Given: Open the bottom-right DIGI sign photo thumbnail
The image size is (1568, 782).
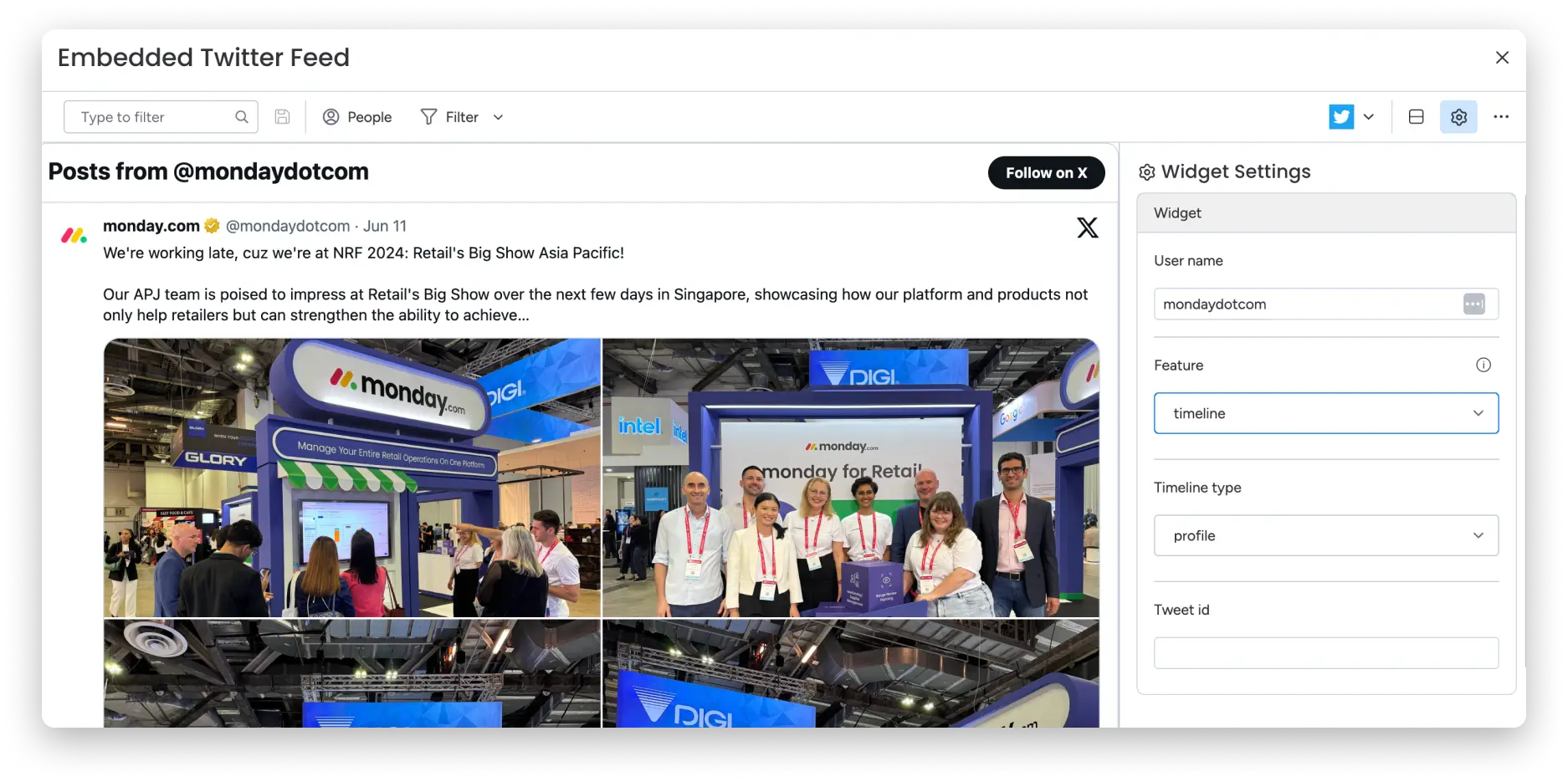Looking at the screenshot, I should [x=851, y=673].
